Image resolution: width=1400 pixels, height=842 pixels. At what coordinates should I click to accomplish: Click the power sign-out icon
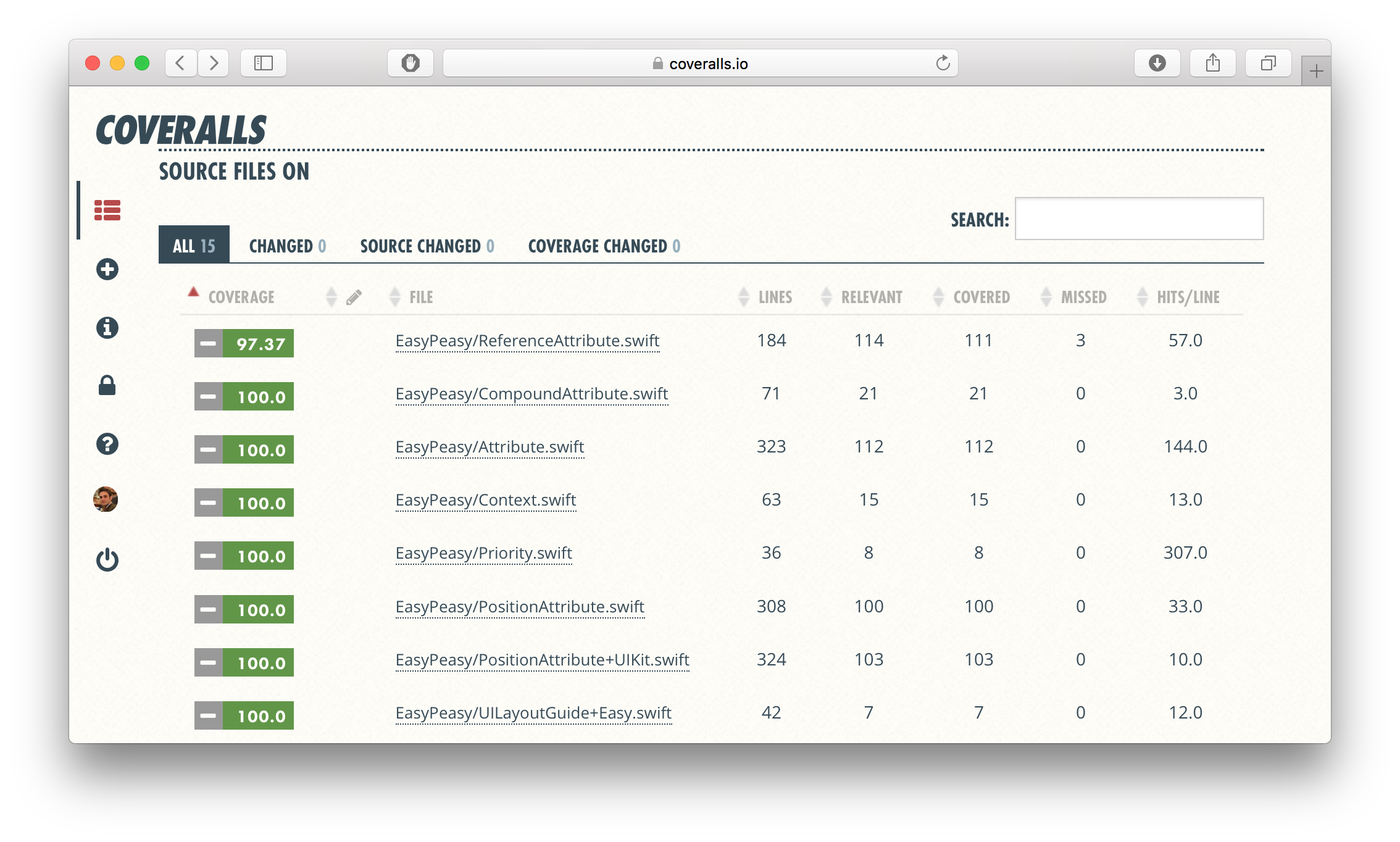(x=107, y=560)
